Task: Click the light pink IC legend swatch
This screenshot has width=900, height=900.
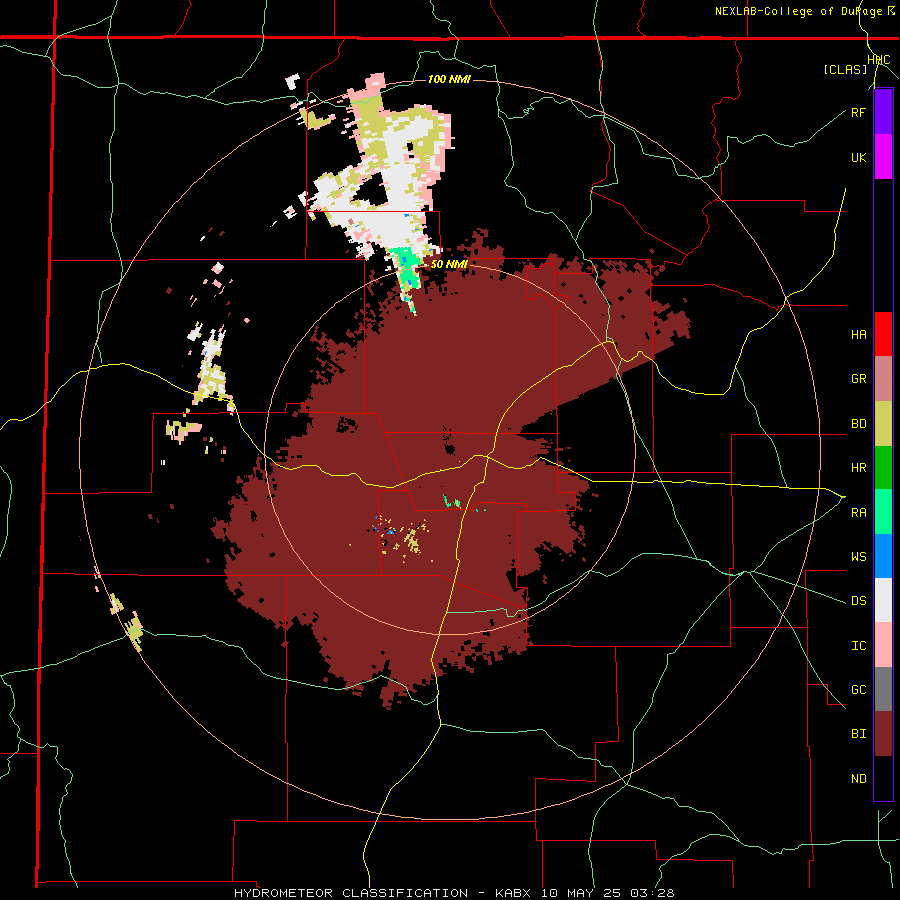Action: 883,645
